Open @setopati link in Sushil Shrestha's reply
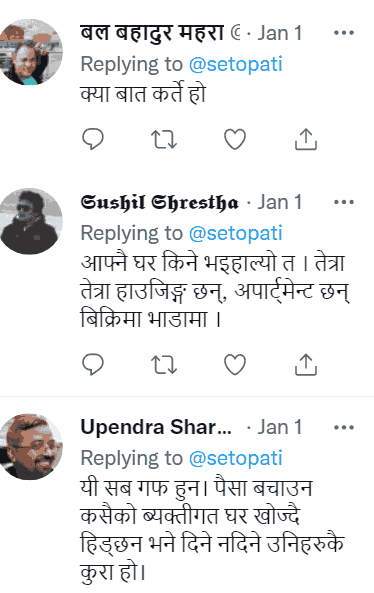The image size is (374, 593). point(235,233)
